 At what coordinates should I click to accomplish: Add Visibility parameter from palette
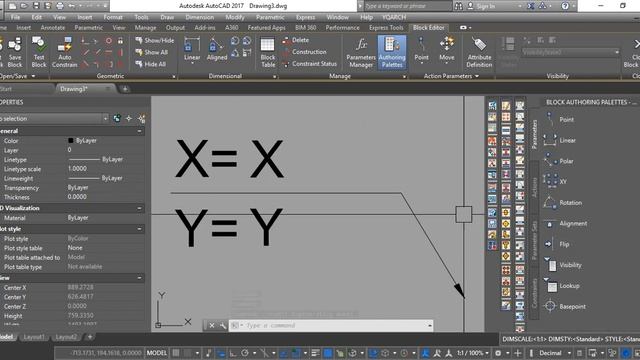click(x=563, y=265)
